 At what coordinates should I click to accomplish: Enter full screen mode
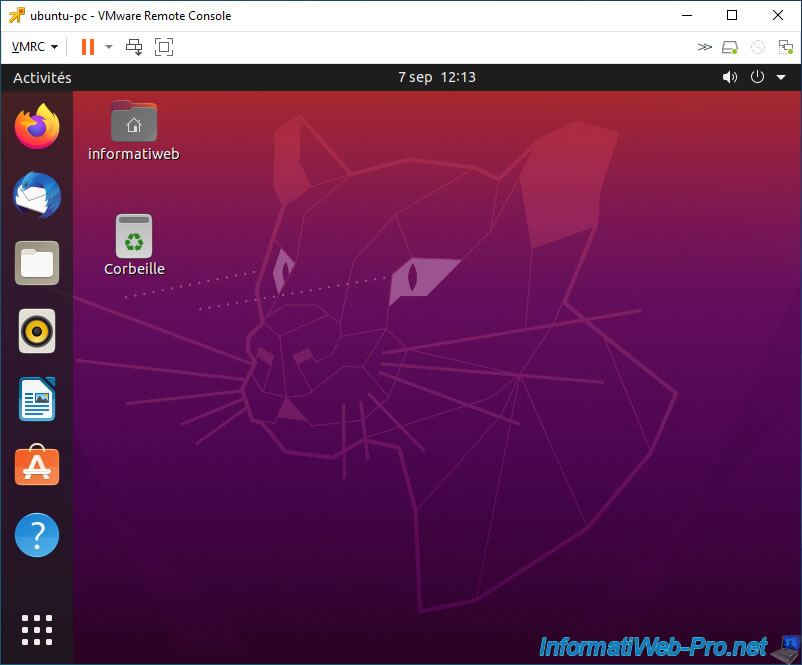(x=164, y=47)
